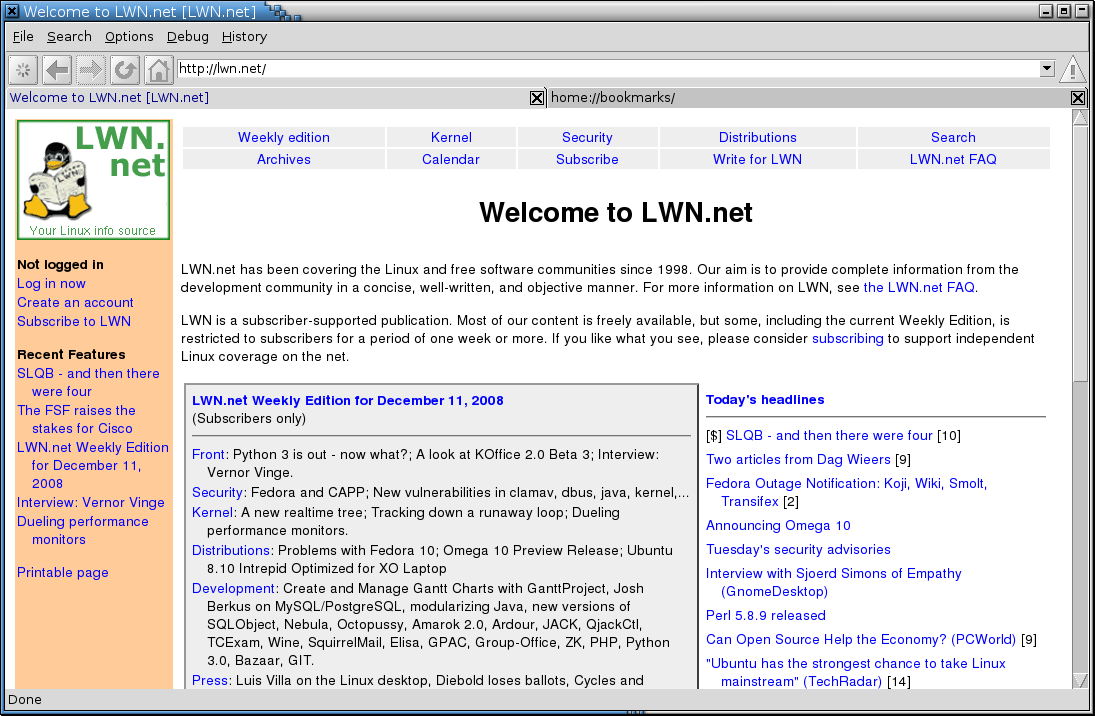
Task: Close the LWN.net tab with its X
Action: click(x=537, y=98)
